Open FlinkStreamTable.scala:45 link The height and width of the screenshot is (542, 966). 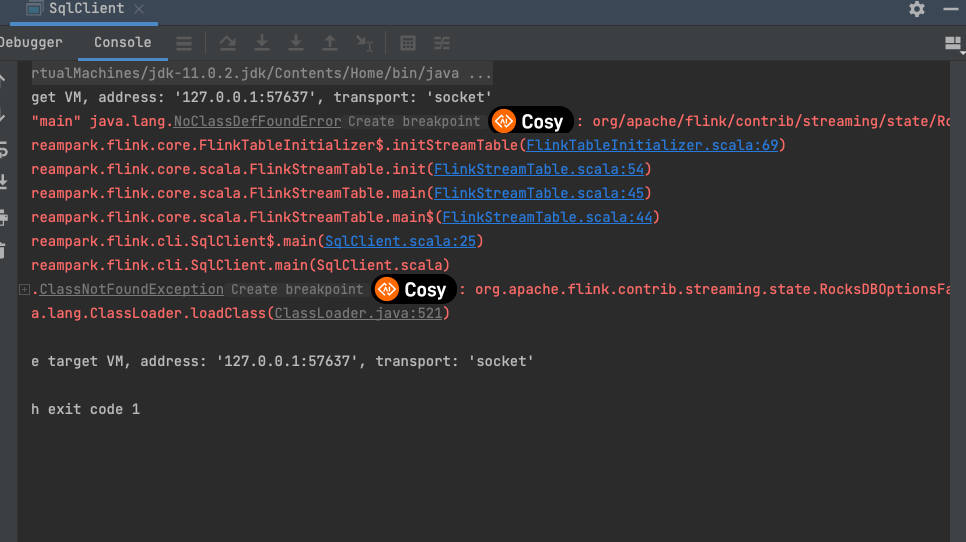tap(538, 193)
